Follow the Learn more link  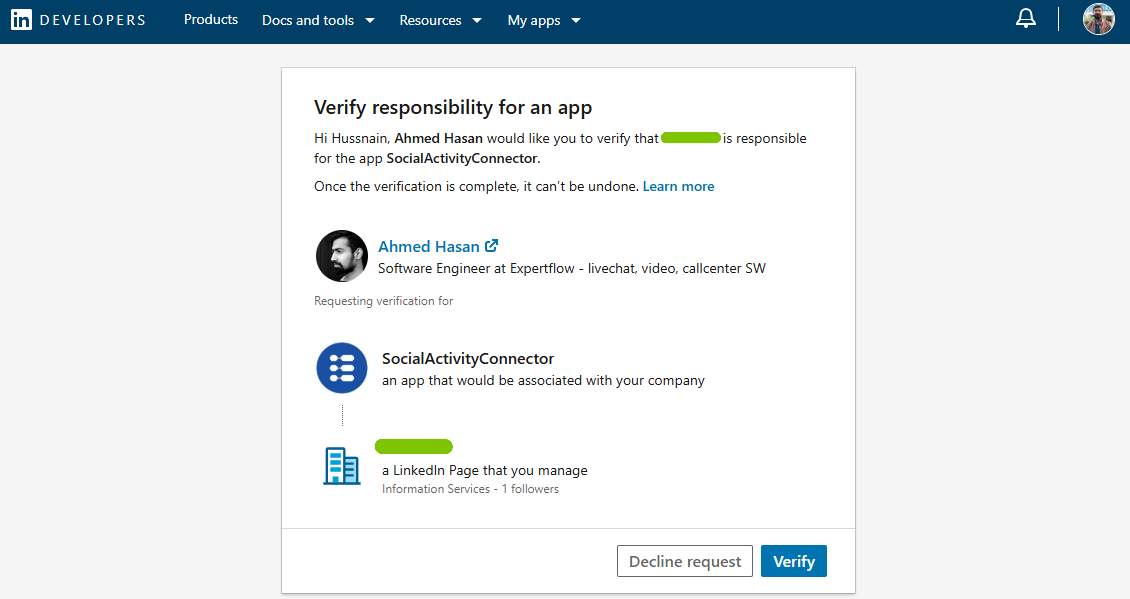[x=678, y=187]
